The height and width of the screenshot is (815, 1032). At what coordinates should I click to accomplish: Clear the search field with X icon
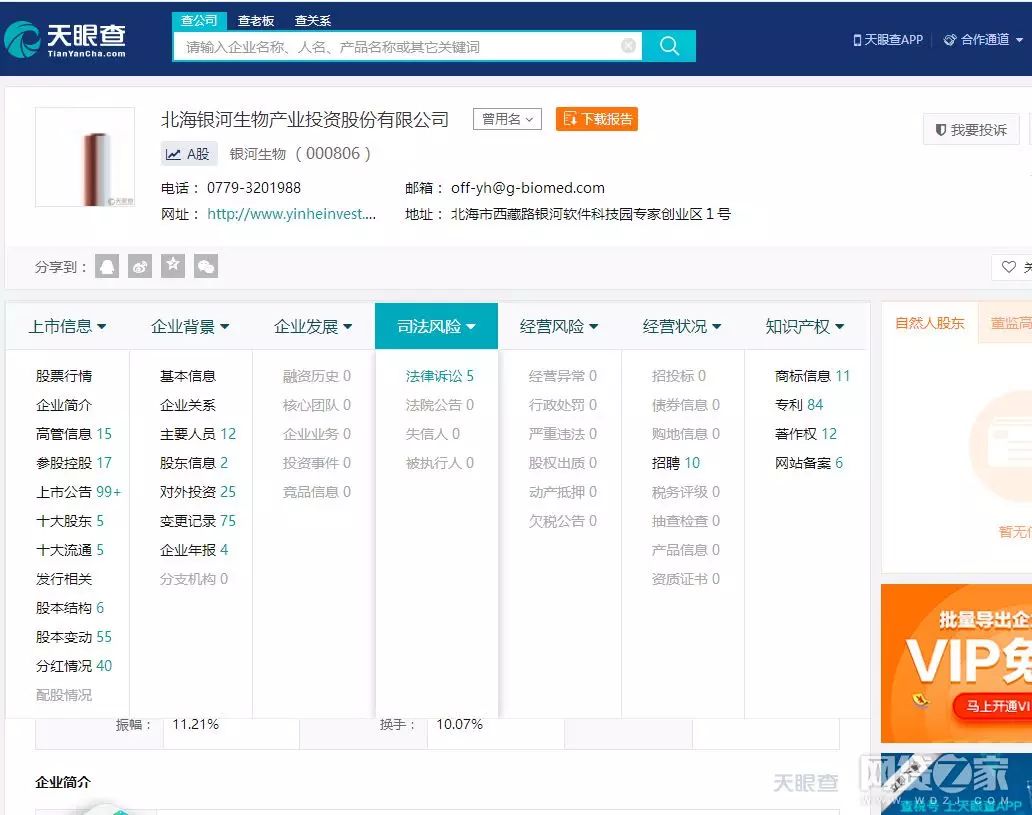(x=629, y=45)
